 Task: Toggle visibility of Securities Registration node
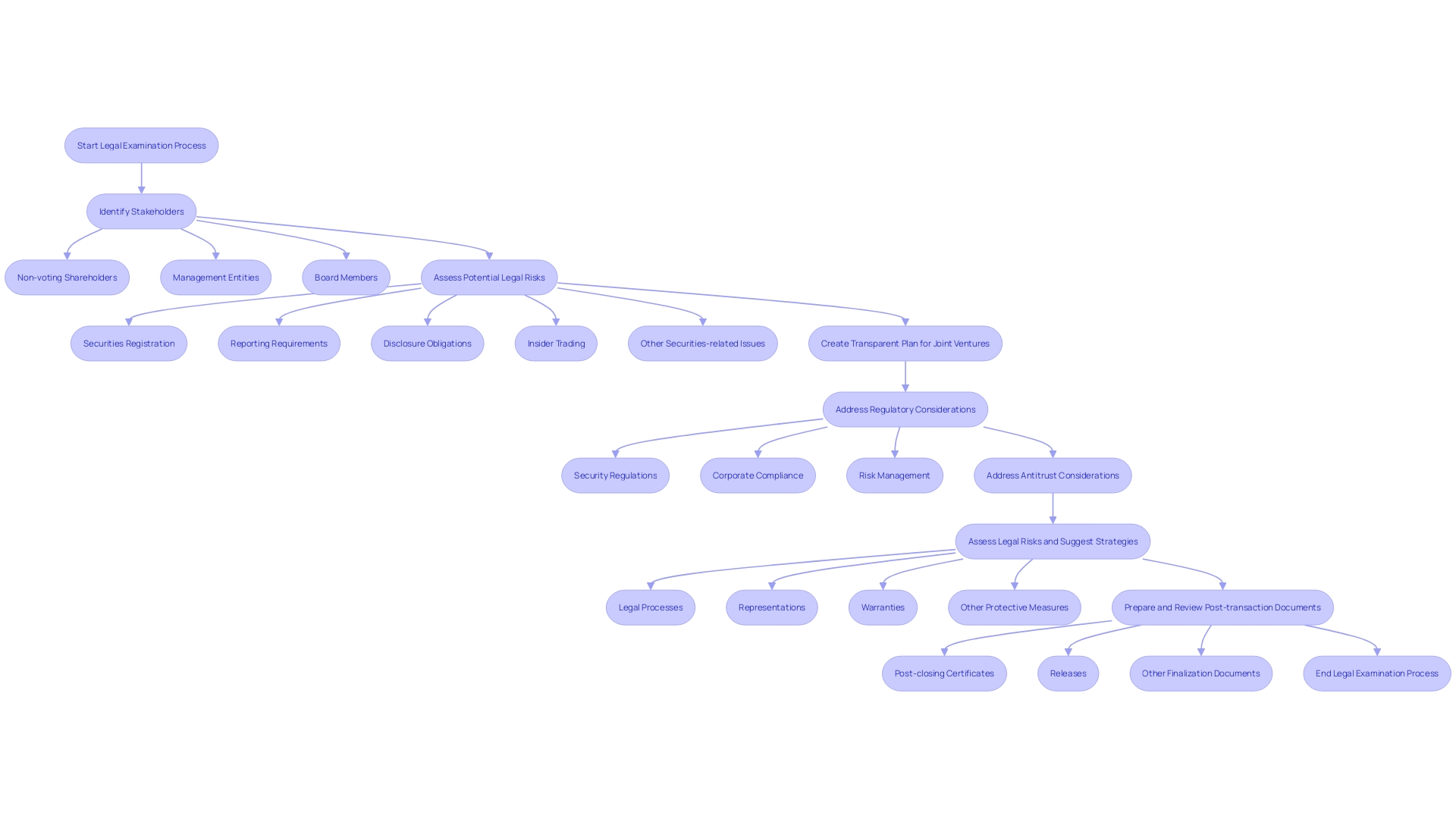[x=128, y=343]
